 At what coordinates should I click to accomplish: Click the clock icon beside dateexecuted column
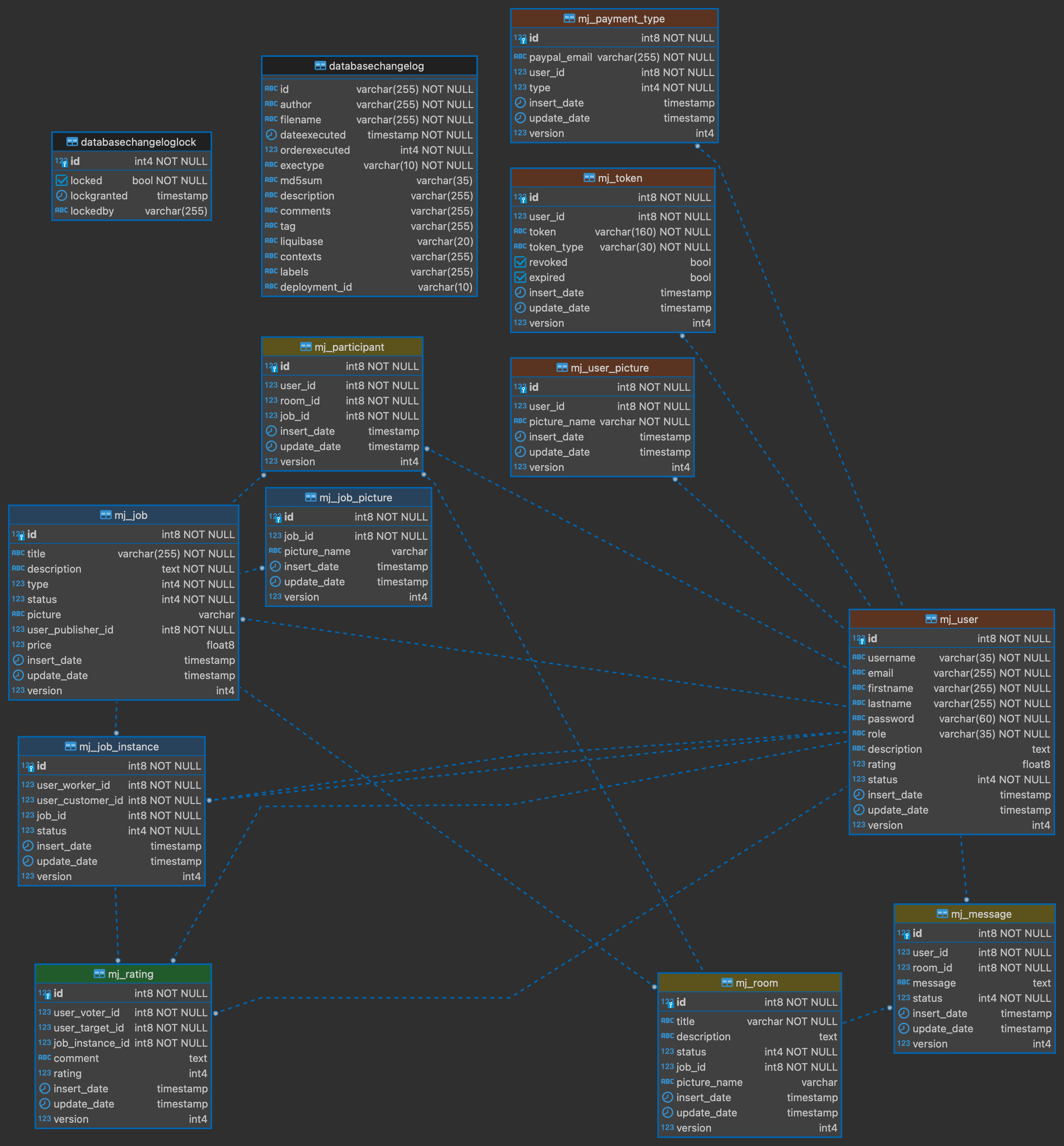(271, 135)
